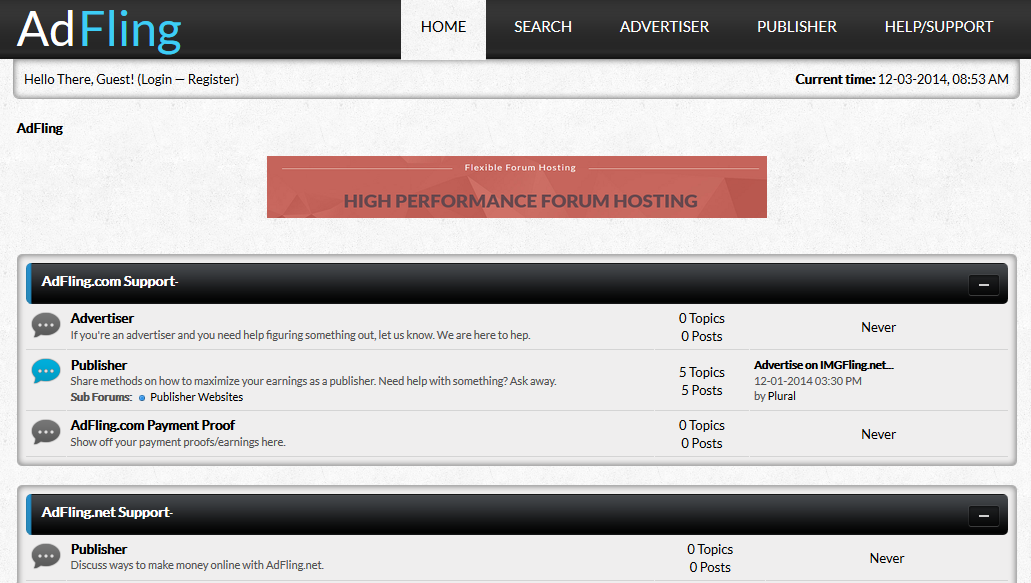
Task: Collapse the AdFling.net Support category
Action: point(984,515)
